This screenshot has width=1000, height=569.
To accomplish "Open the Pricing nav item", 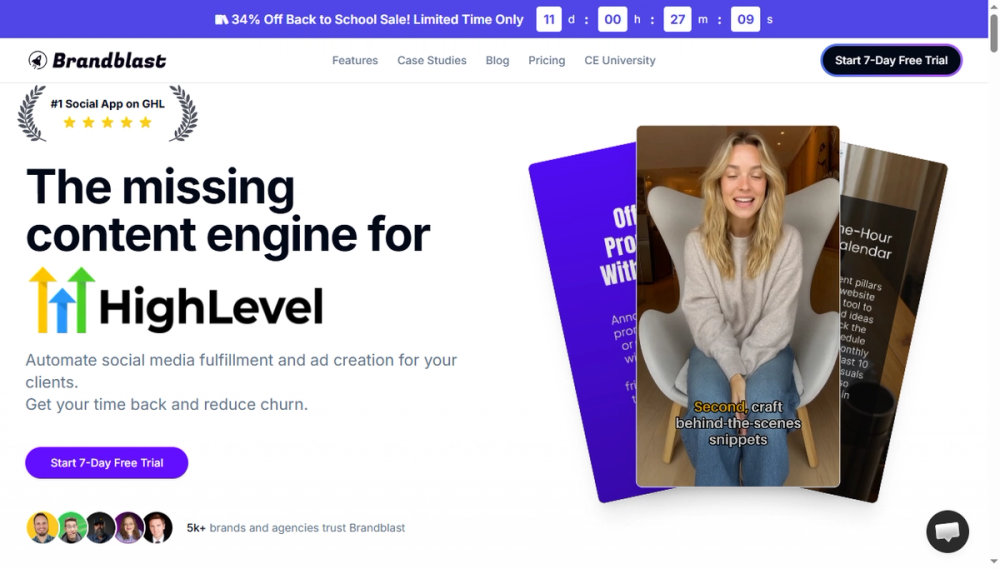I will coord(547,60).
